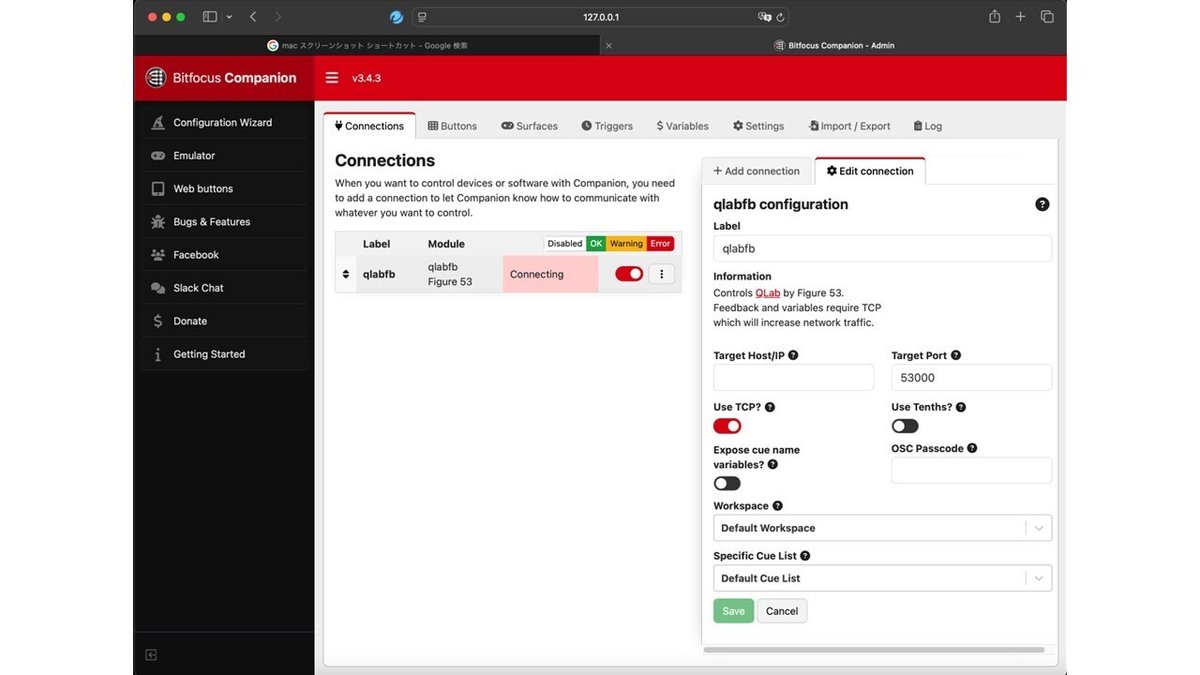Screen dimensions: 1200x675
Task: Open the QLab link in Information
Action: tap(768, 293)
